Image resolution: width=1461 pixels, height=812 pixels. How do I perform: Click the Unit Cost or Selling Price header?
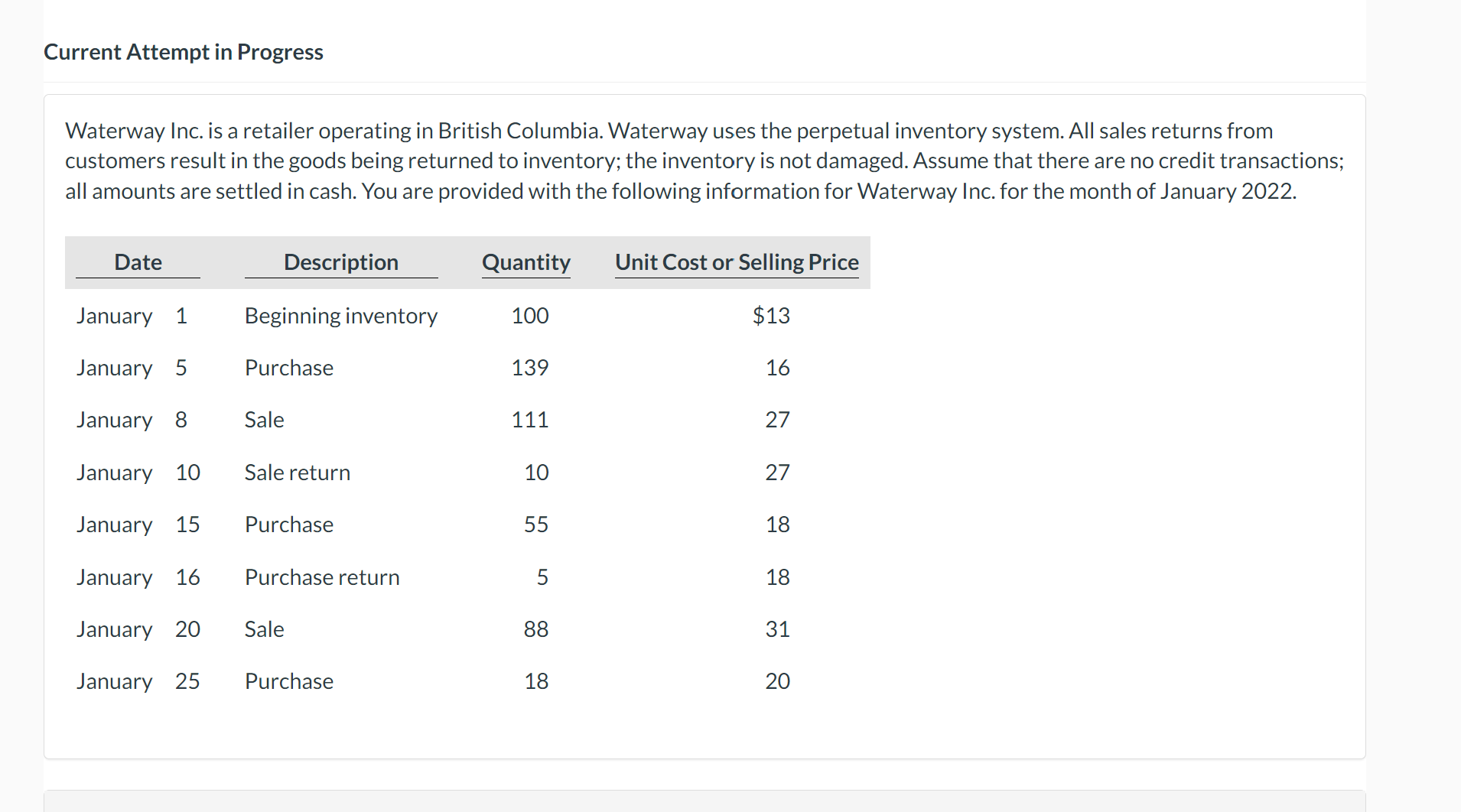[737, 262]
